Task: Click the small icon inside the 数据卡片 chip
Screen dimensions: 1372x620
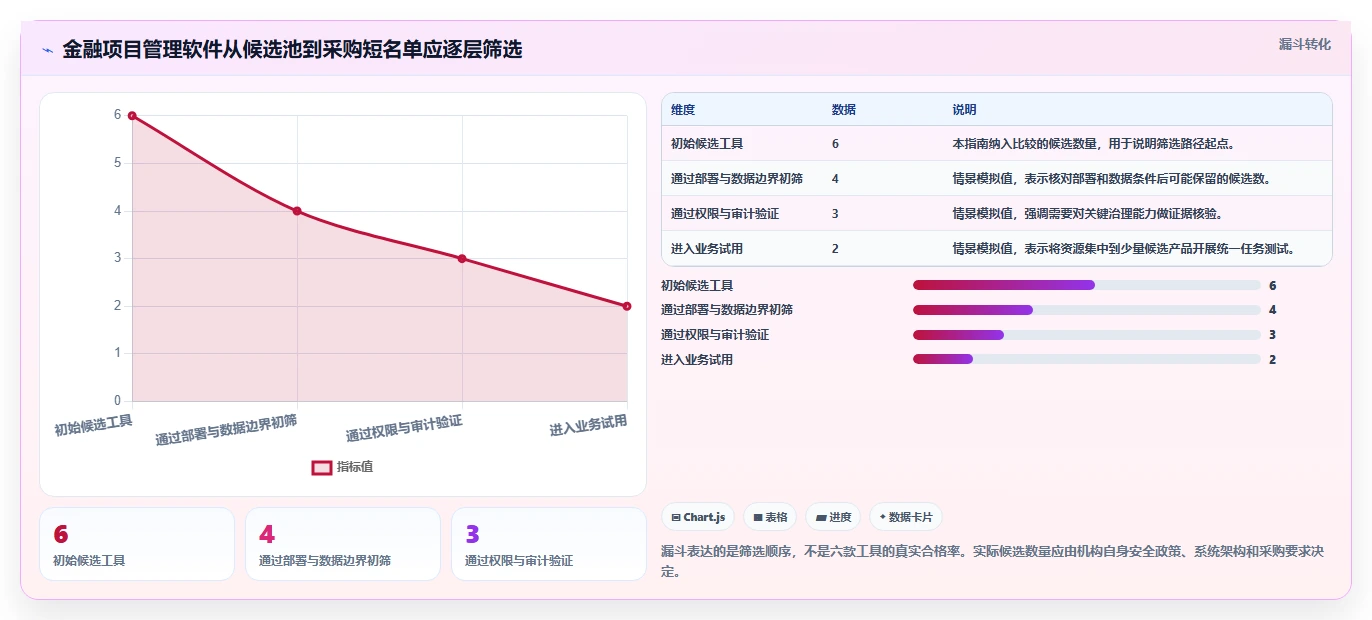Action: pos(882,518)
